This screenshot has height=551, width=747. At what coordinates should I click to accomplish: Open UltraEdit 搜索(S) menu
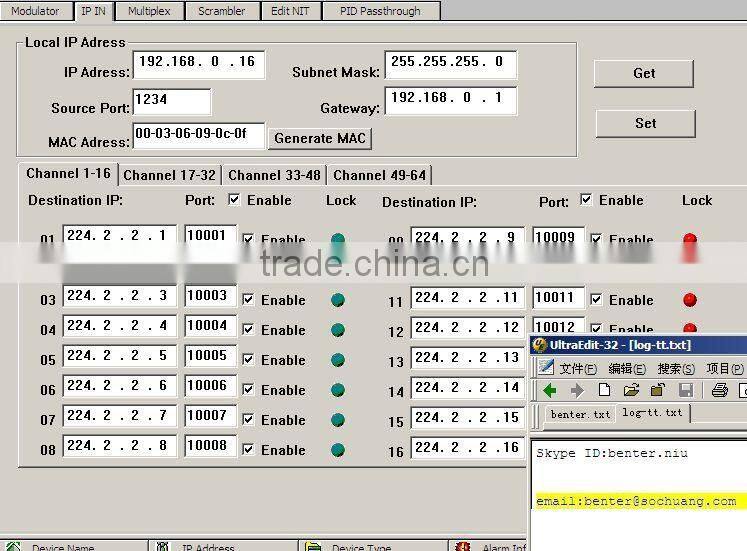click(x=676, y=369)
